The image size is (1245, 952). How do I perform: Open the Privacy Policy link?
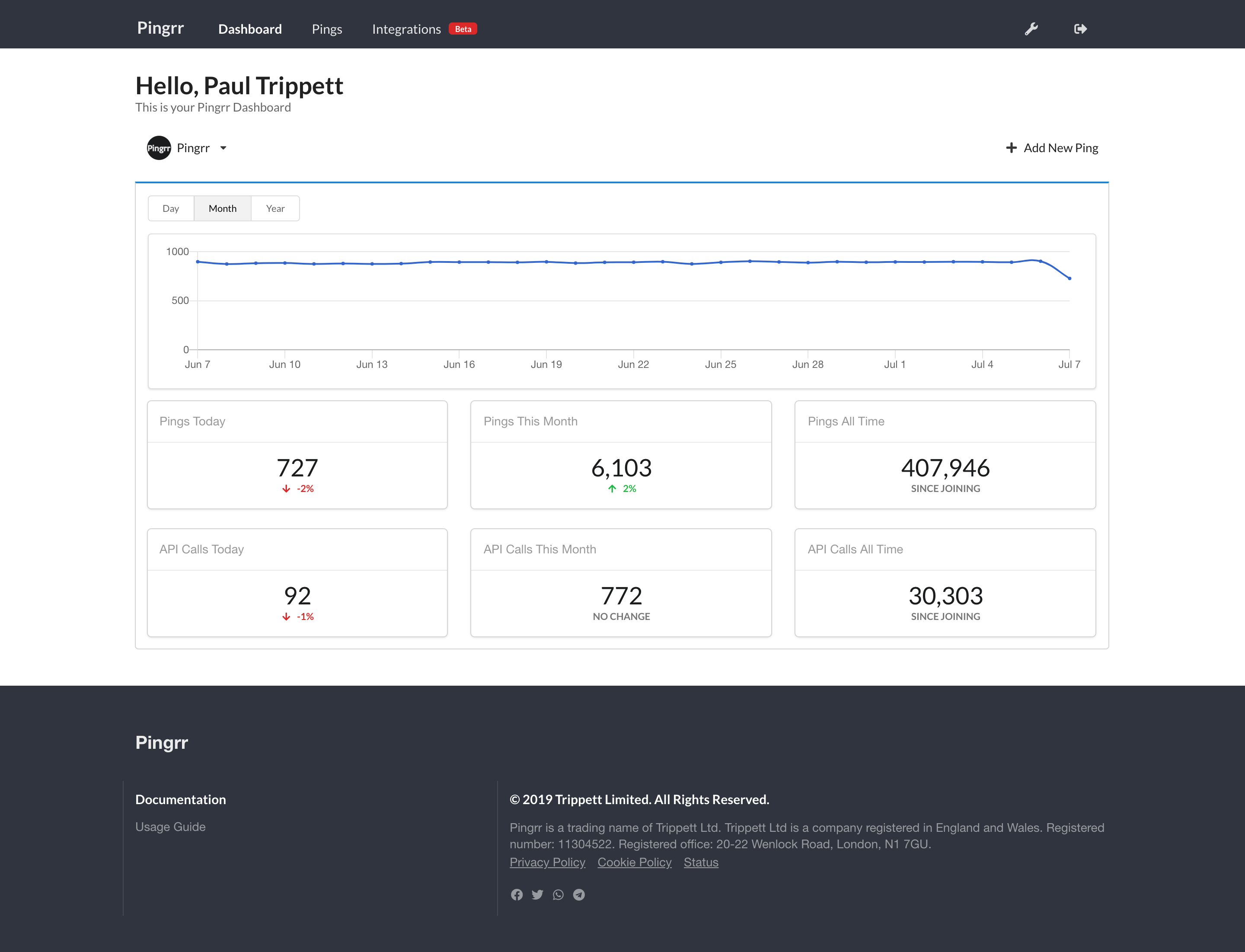tap(547, 862)
